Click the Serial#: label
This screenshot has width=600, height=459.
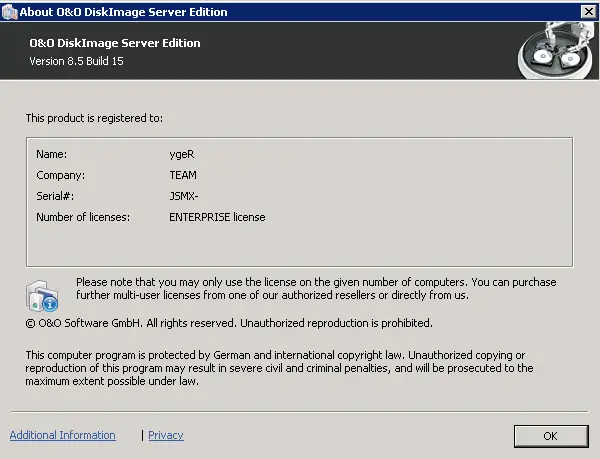pos(55,196)
